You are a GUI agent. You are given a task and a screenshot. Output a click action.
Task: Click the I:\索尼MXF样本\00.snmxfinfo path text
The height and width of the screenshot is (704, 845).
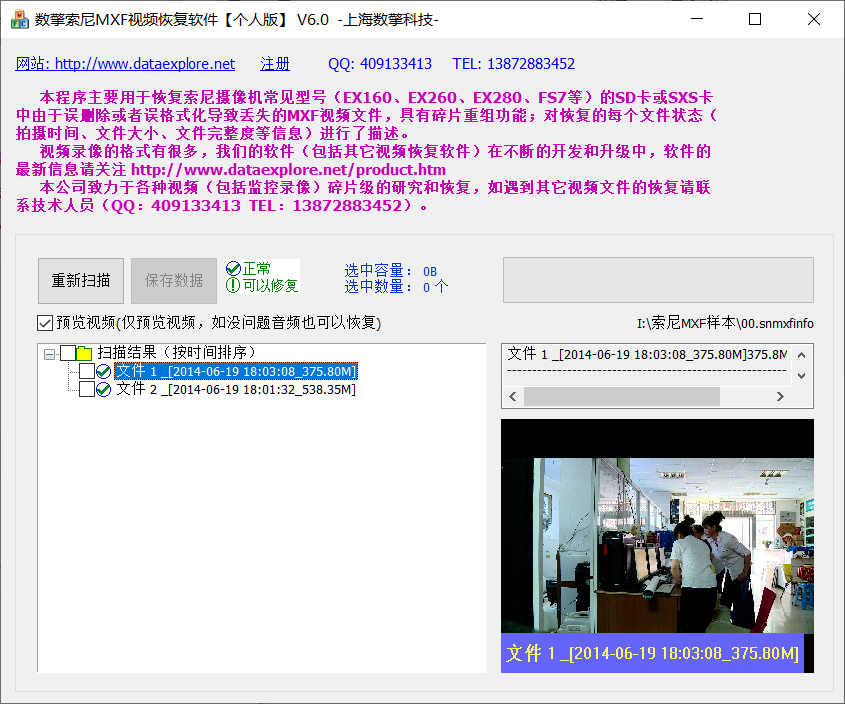(x=725, y=323)
